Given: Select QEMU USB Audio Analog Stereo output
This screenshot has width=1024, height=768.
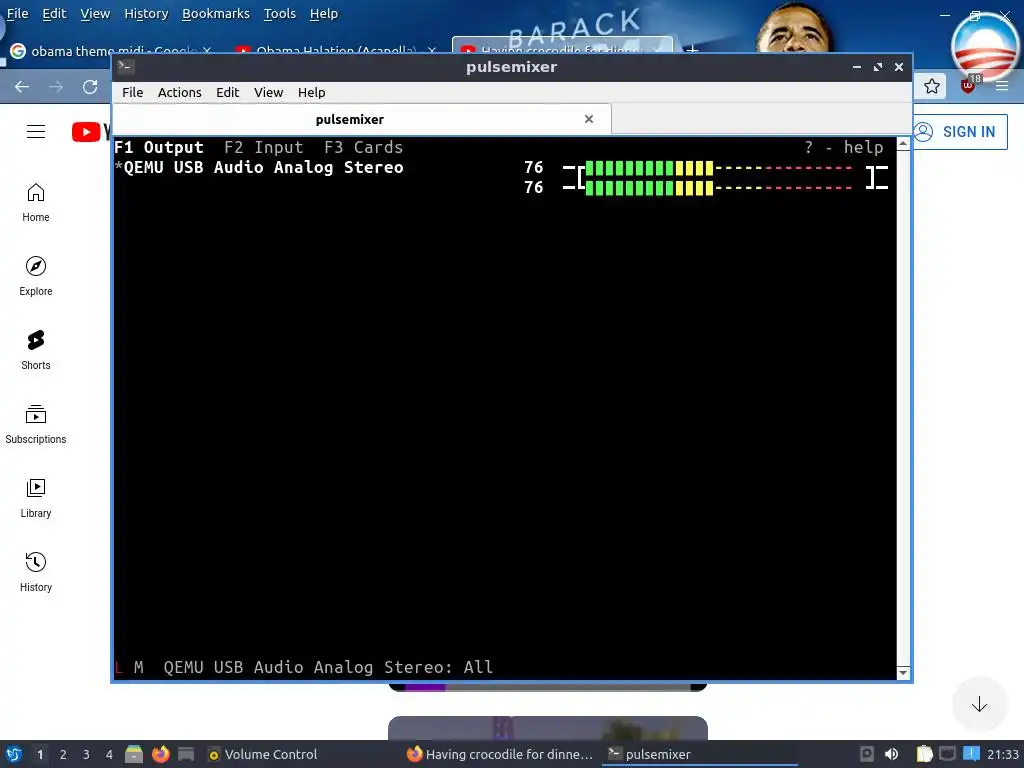Looking at the screenshot, I should (259, 167).
